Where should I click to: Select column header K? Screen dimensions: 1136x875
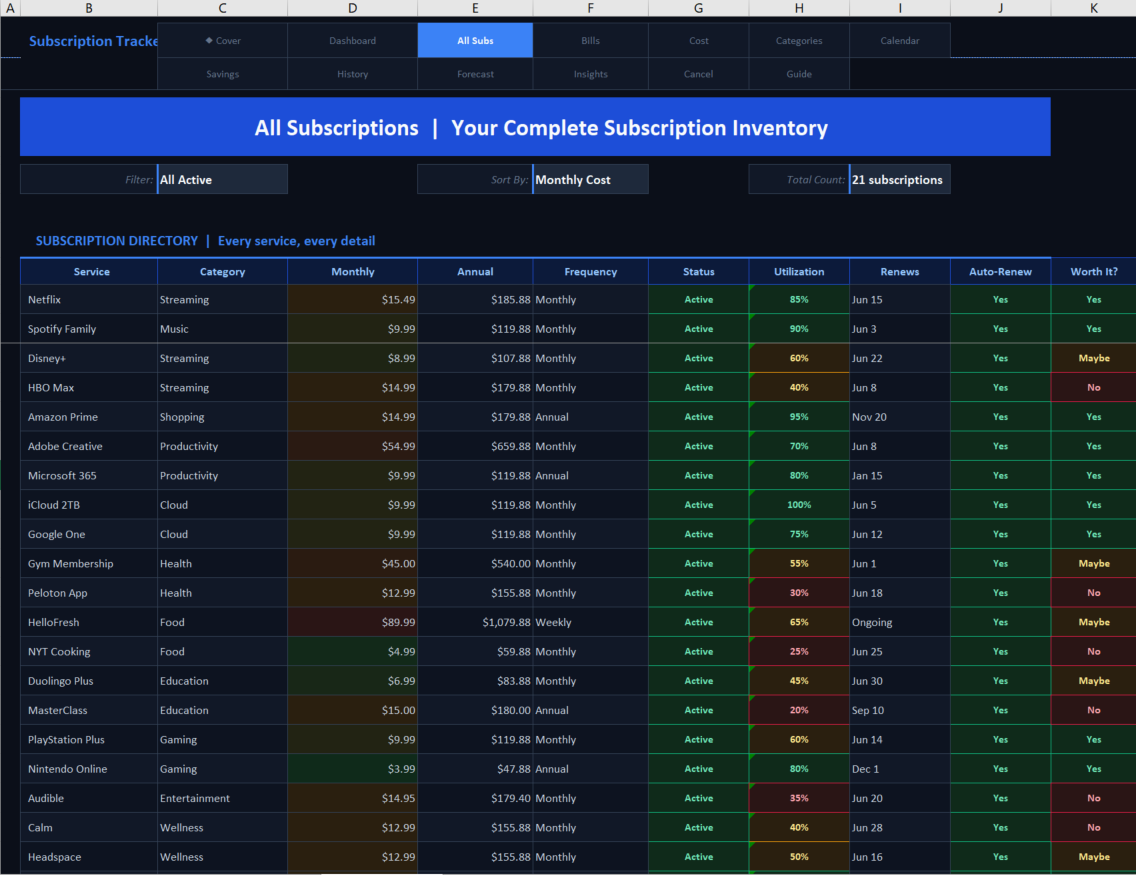(1094, 8)
